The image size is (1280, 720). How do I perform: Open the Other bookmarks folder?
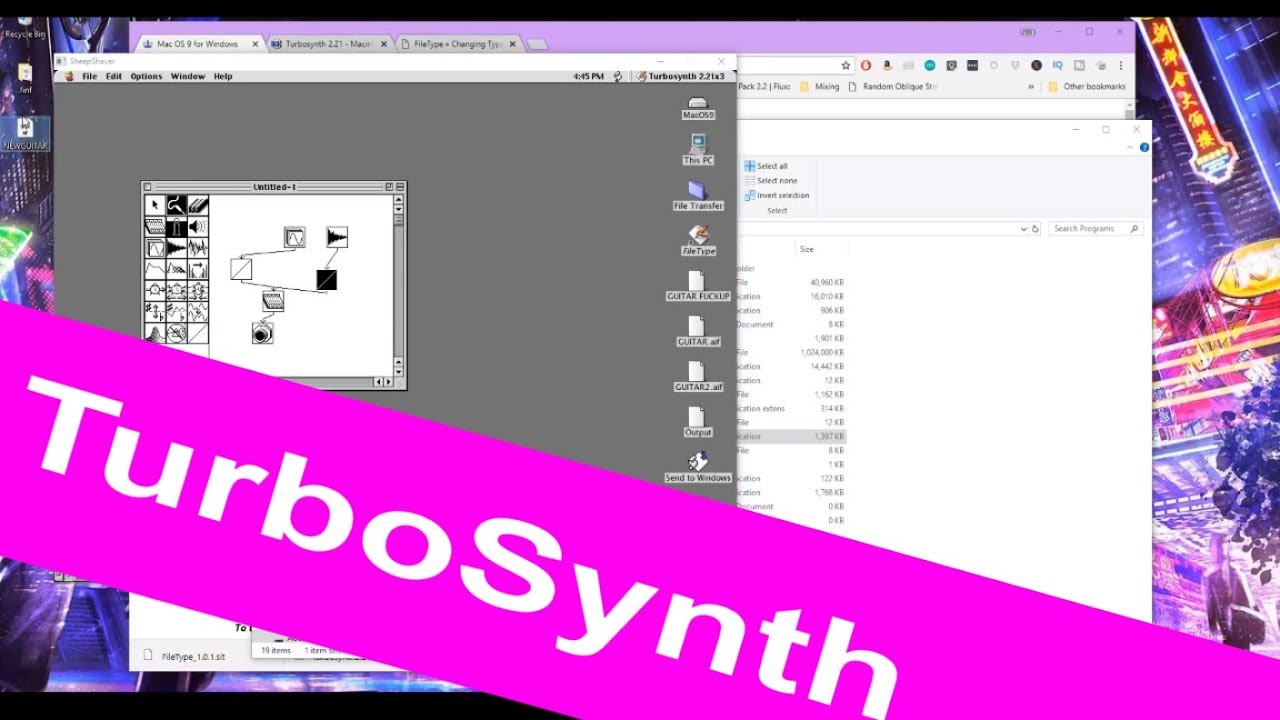[1086, 87]
